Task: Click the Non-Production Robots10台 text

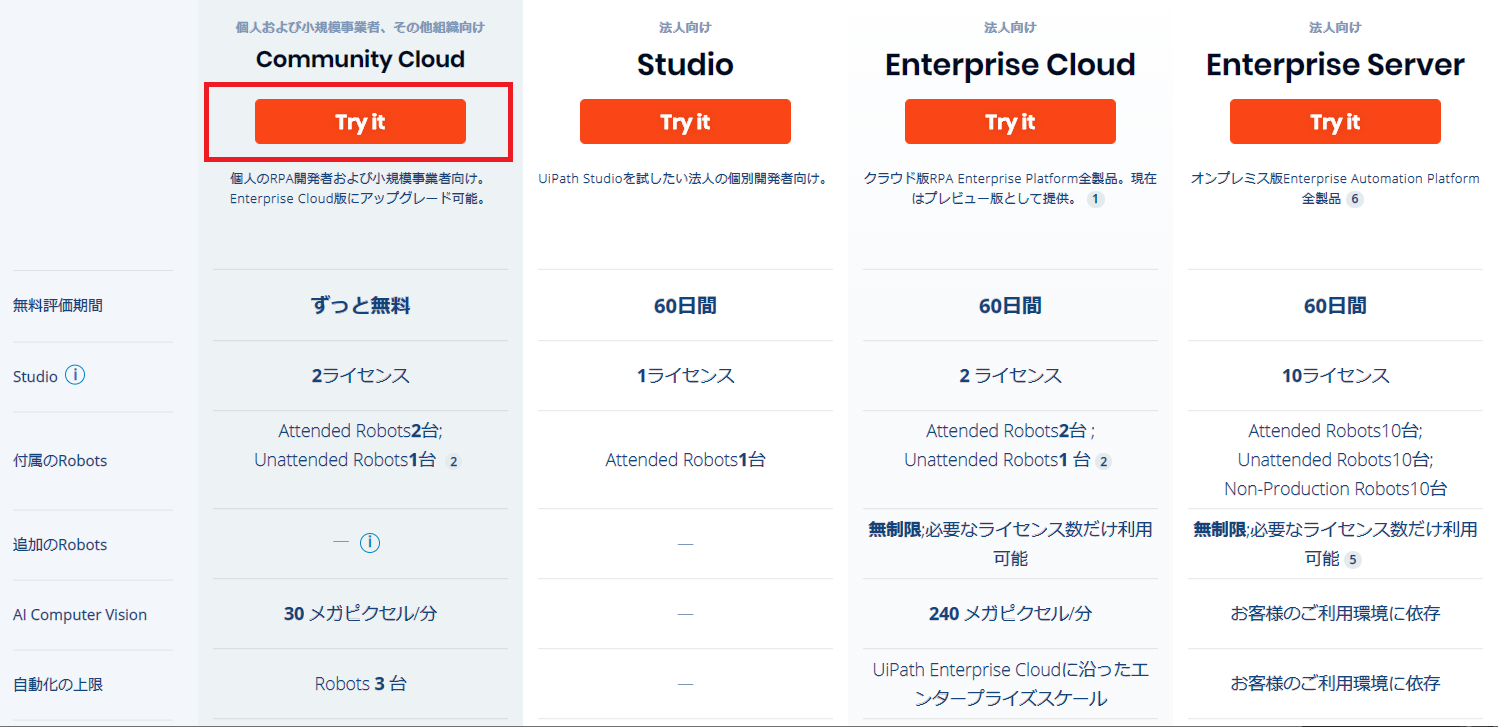Action: (1335, 489)
